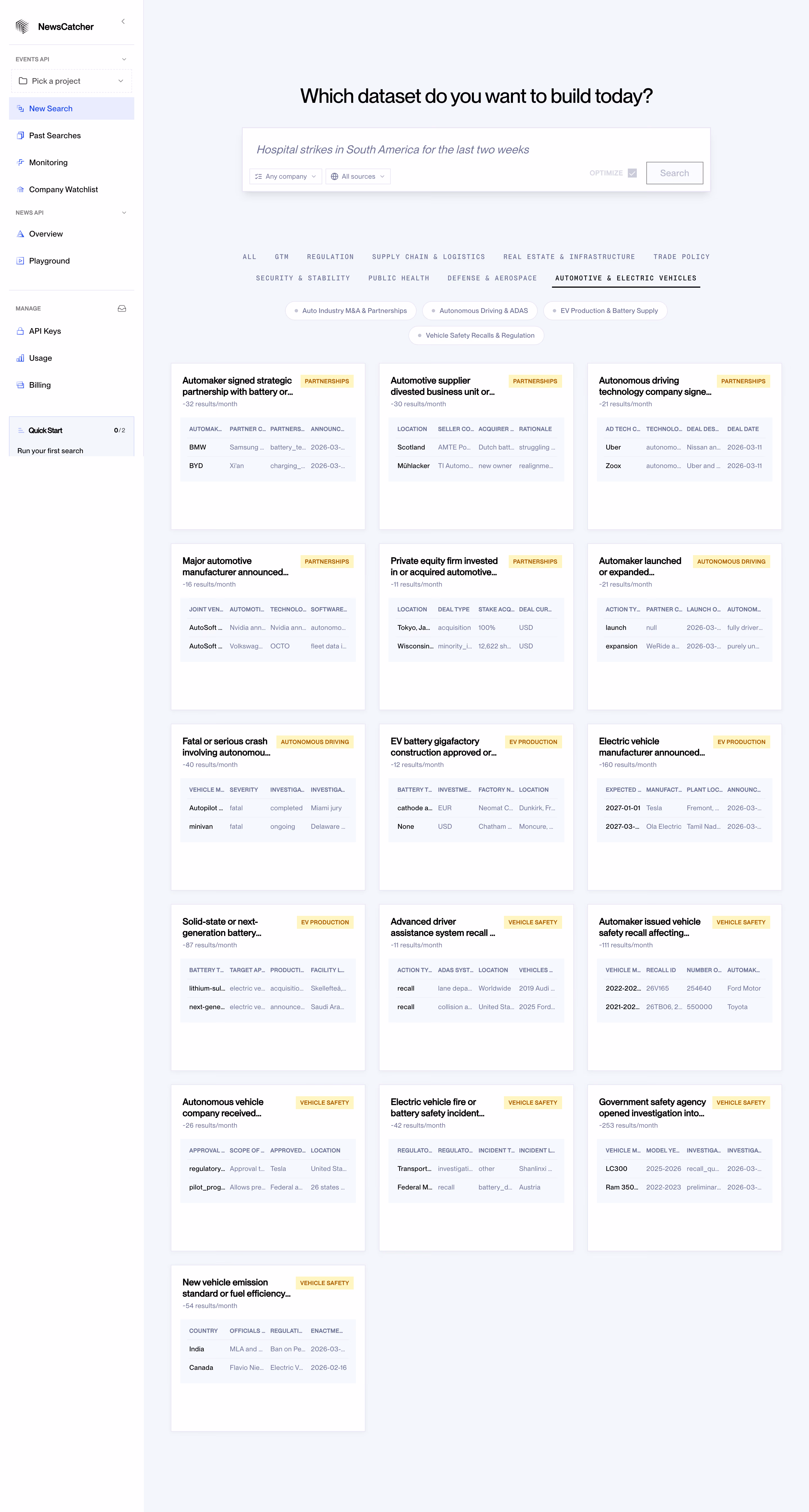The height and width of the screenshot is (1512, 809).
Task: Click Run your first search in Quick Start
Action: pos(51,451)
